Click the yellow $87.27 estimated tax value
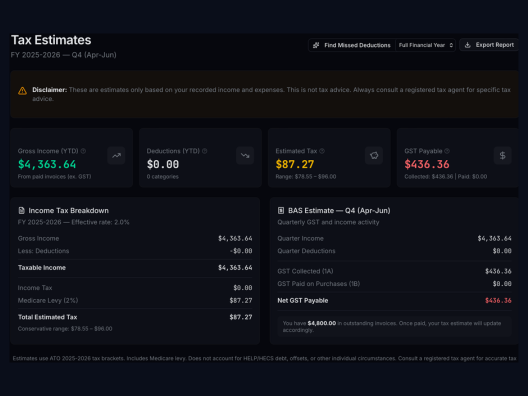 (295, 164)
